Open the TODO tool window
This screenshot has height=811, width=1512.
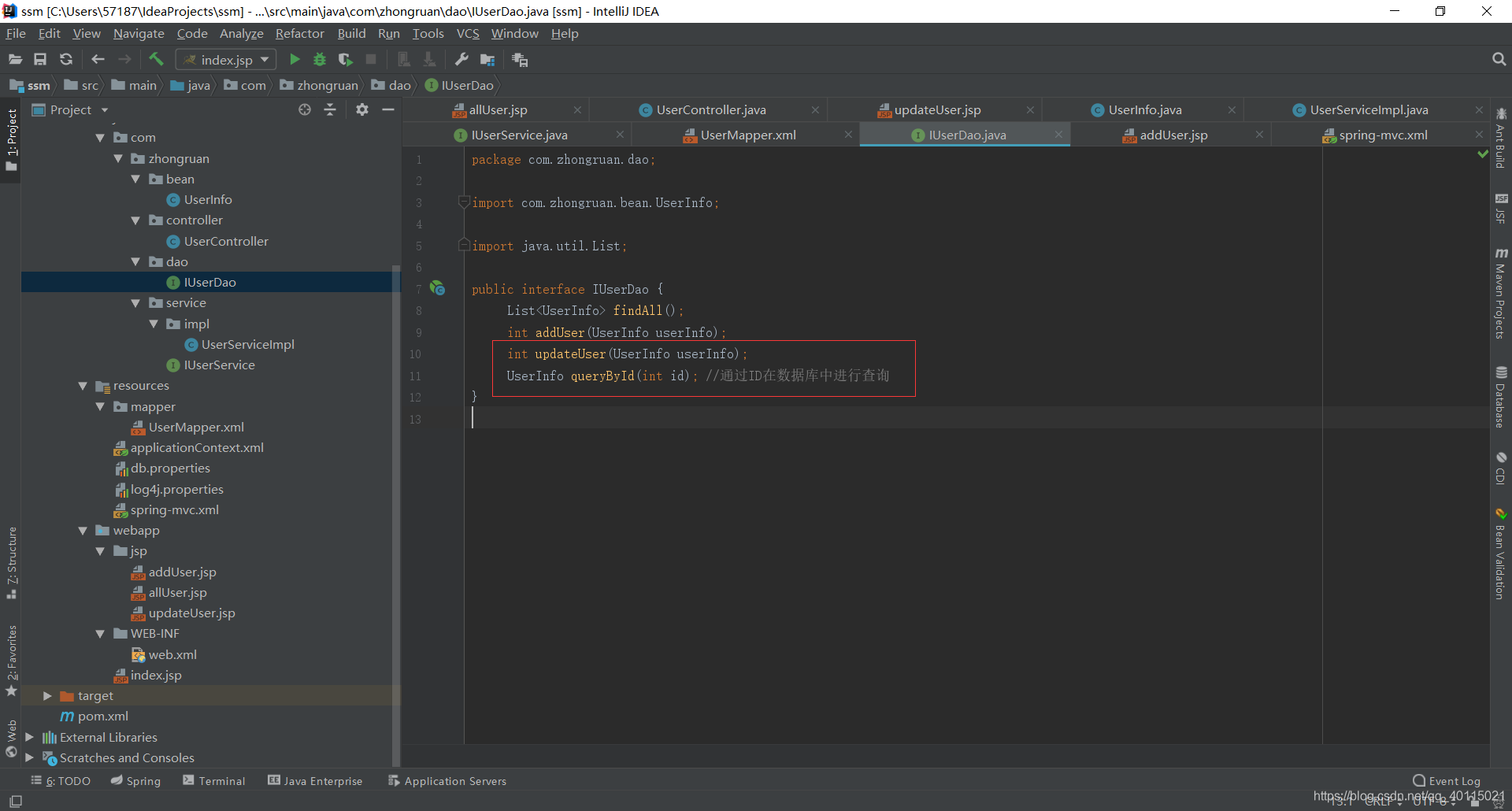61,781
